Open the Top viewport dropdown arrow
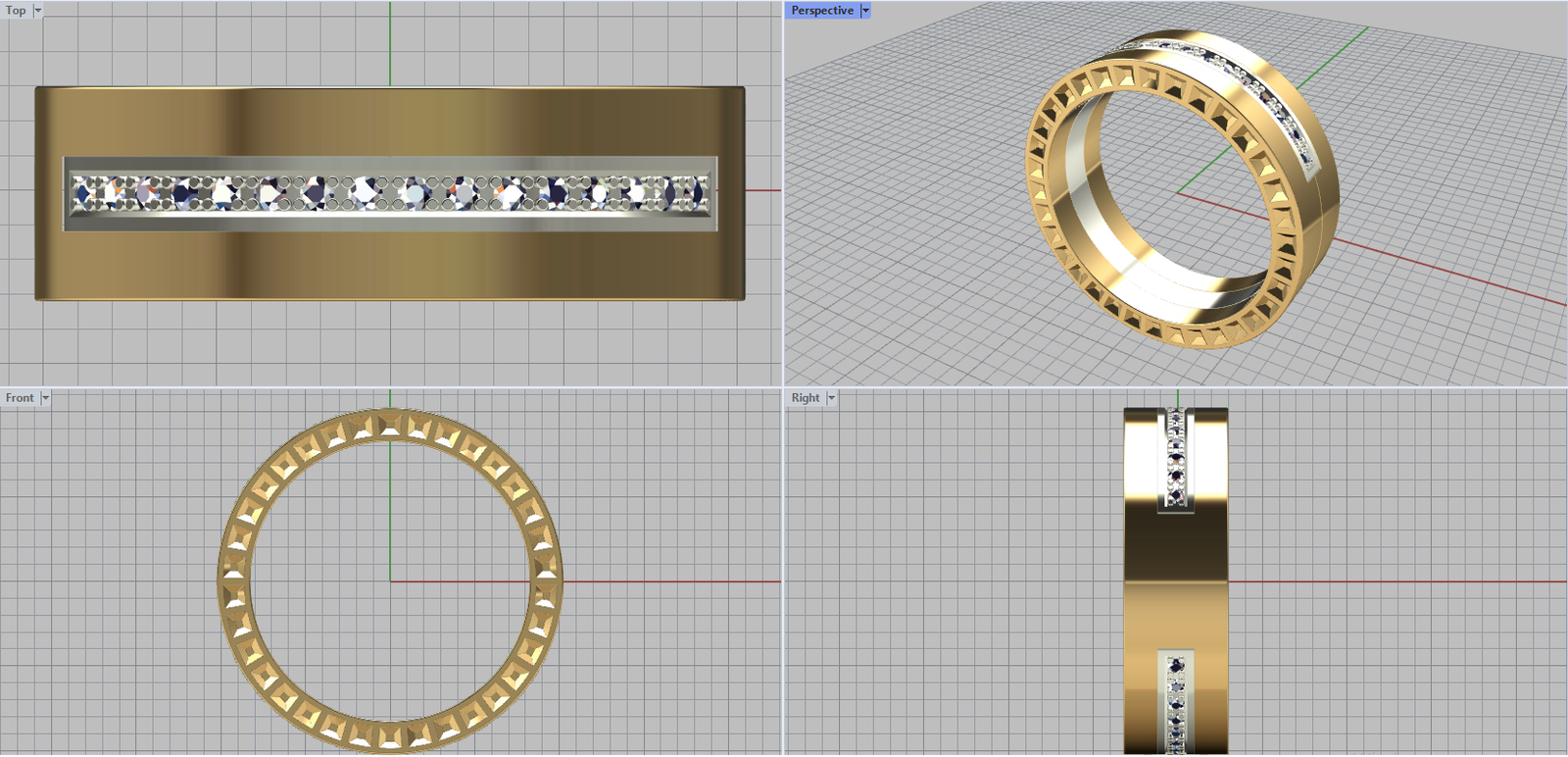This screenshot has height=757, width=1568. click(x=38, y=10)
